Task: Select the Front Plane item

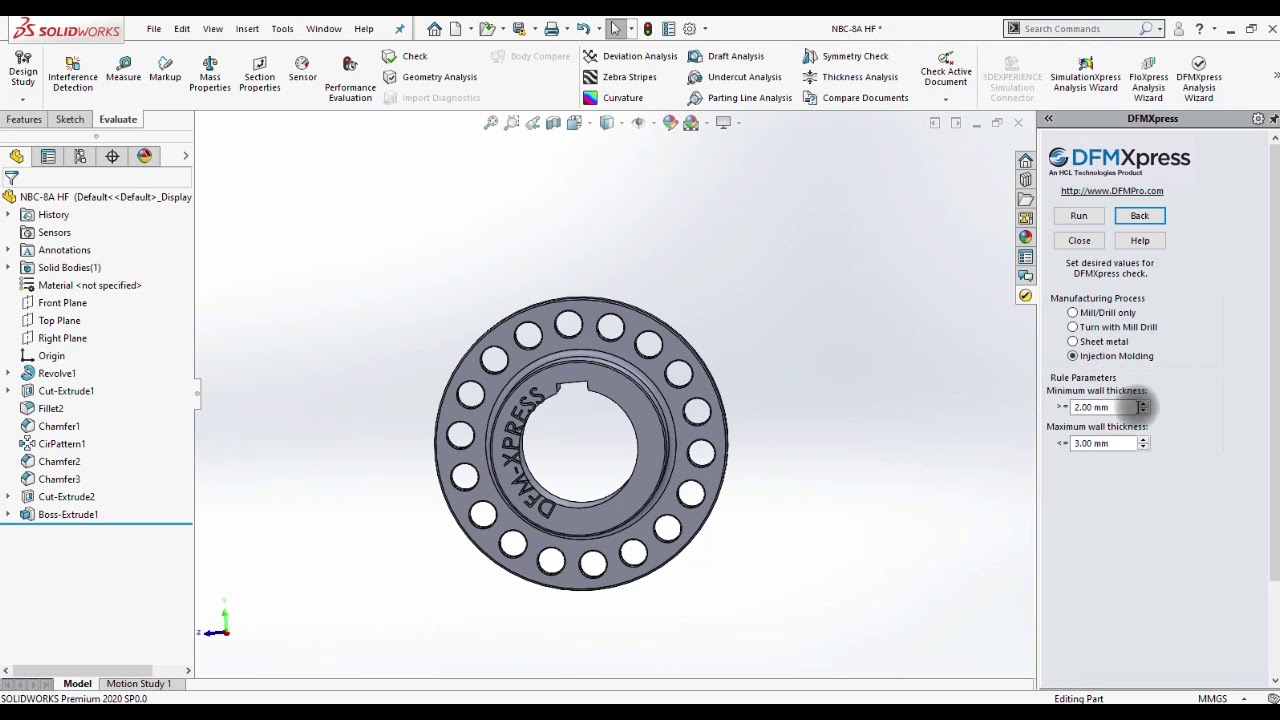Action: point(62,303)
